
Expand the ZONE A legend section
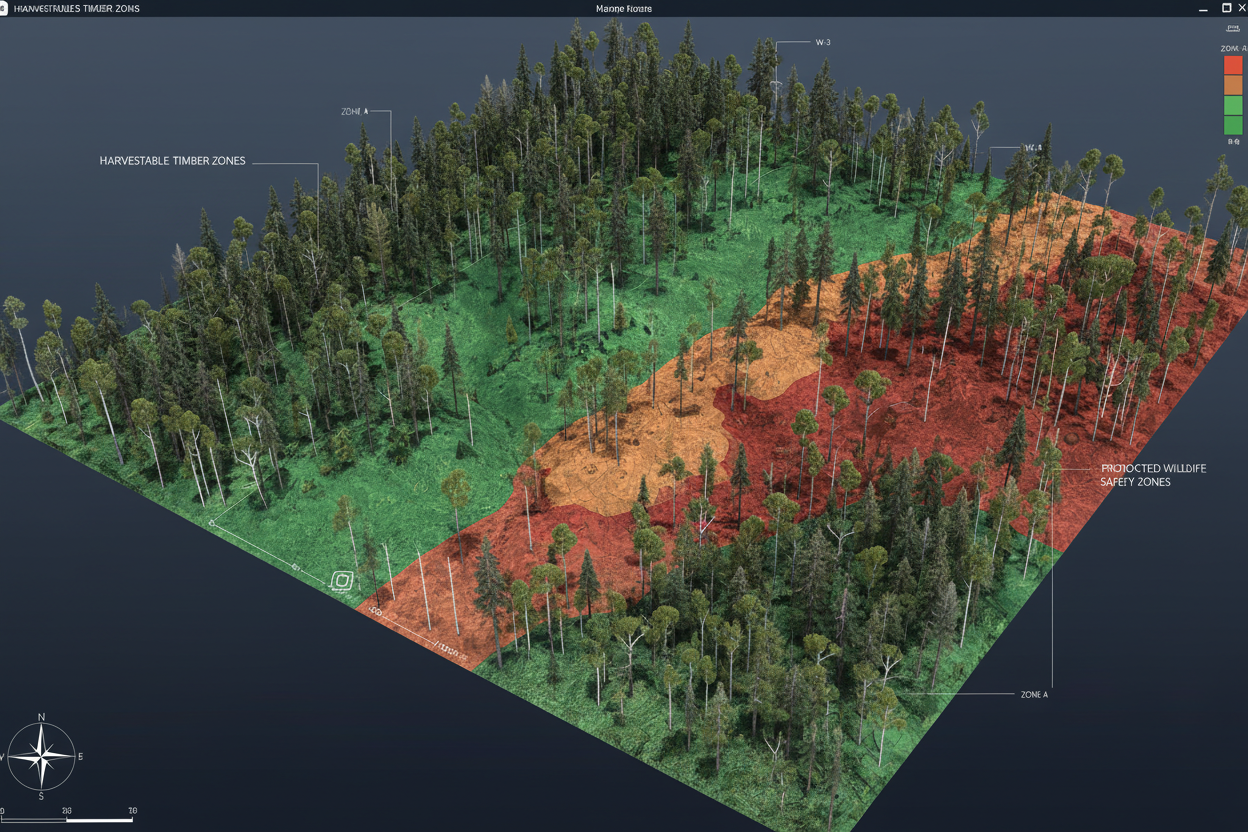[1233, 47]
